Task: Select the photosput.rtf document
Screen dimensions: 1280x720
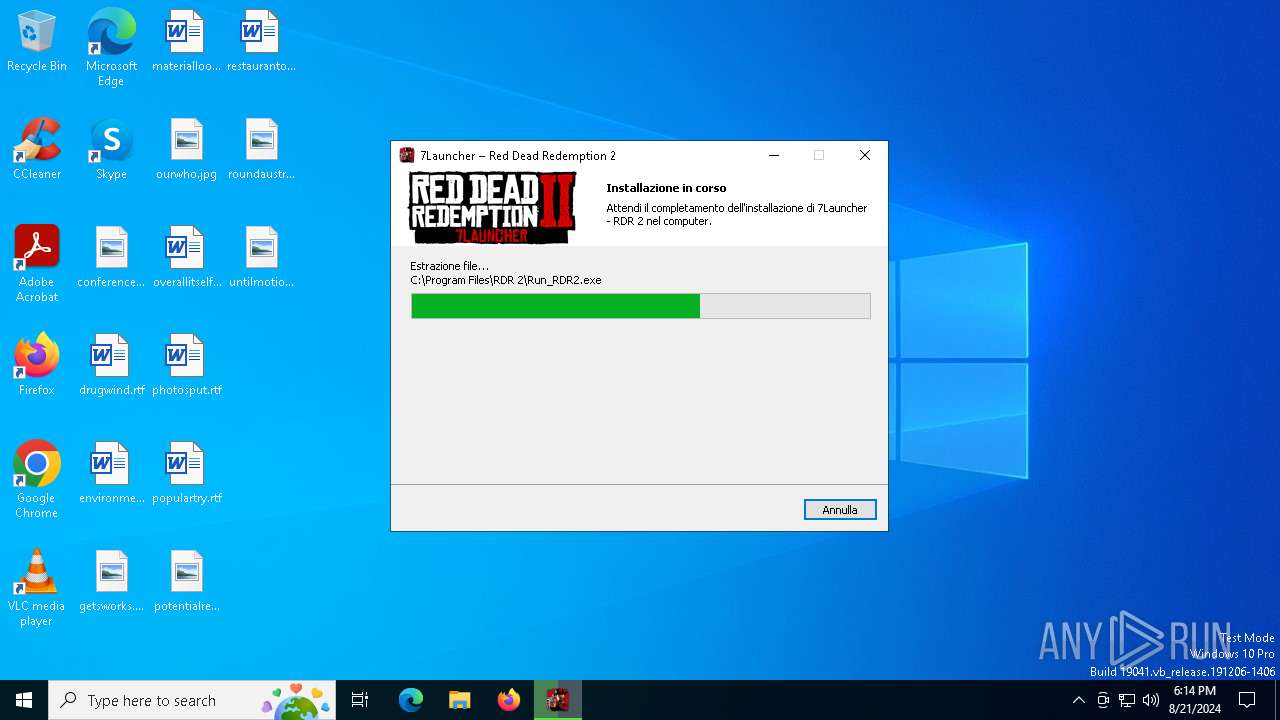Action: 186,366
